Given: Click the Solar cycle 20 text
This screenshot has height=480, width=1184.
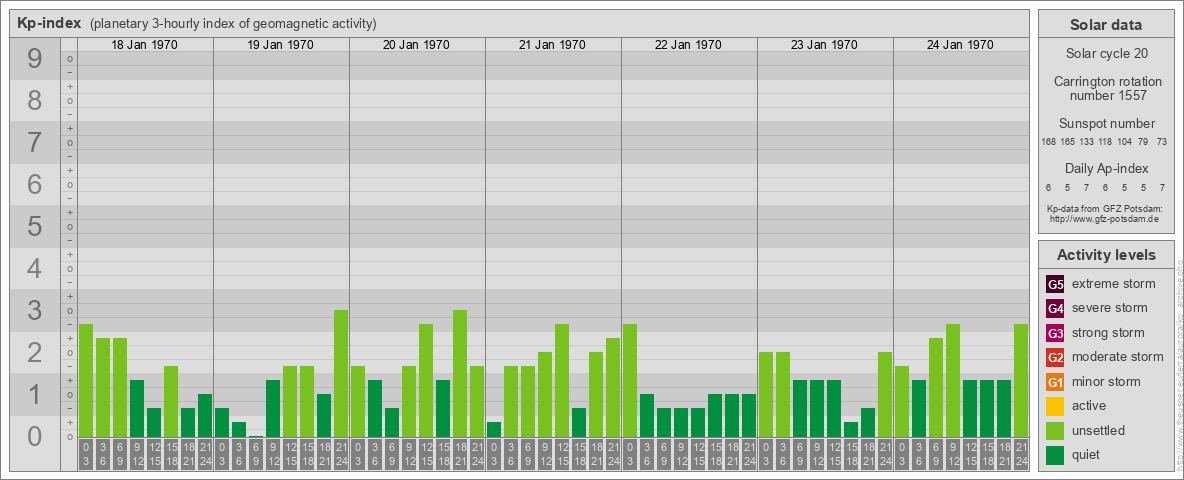Looking at the screenshot, I should (1105, 54).
